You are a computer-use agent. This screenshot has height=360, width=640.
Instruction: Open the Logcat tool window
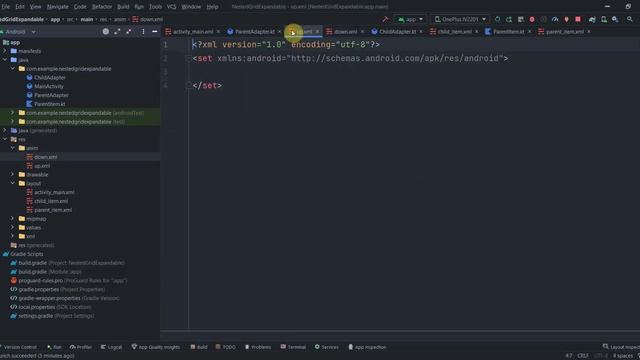[x=111, y=347]
